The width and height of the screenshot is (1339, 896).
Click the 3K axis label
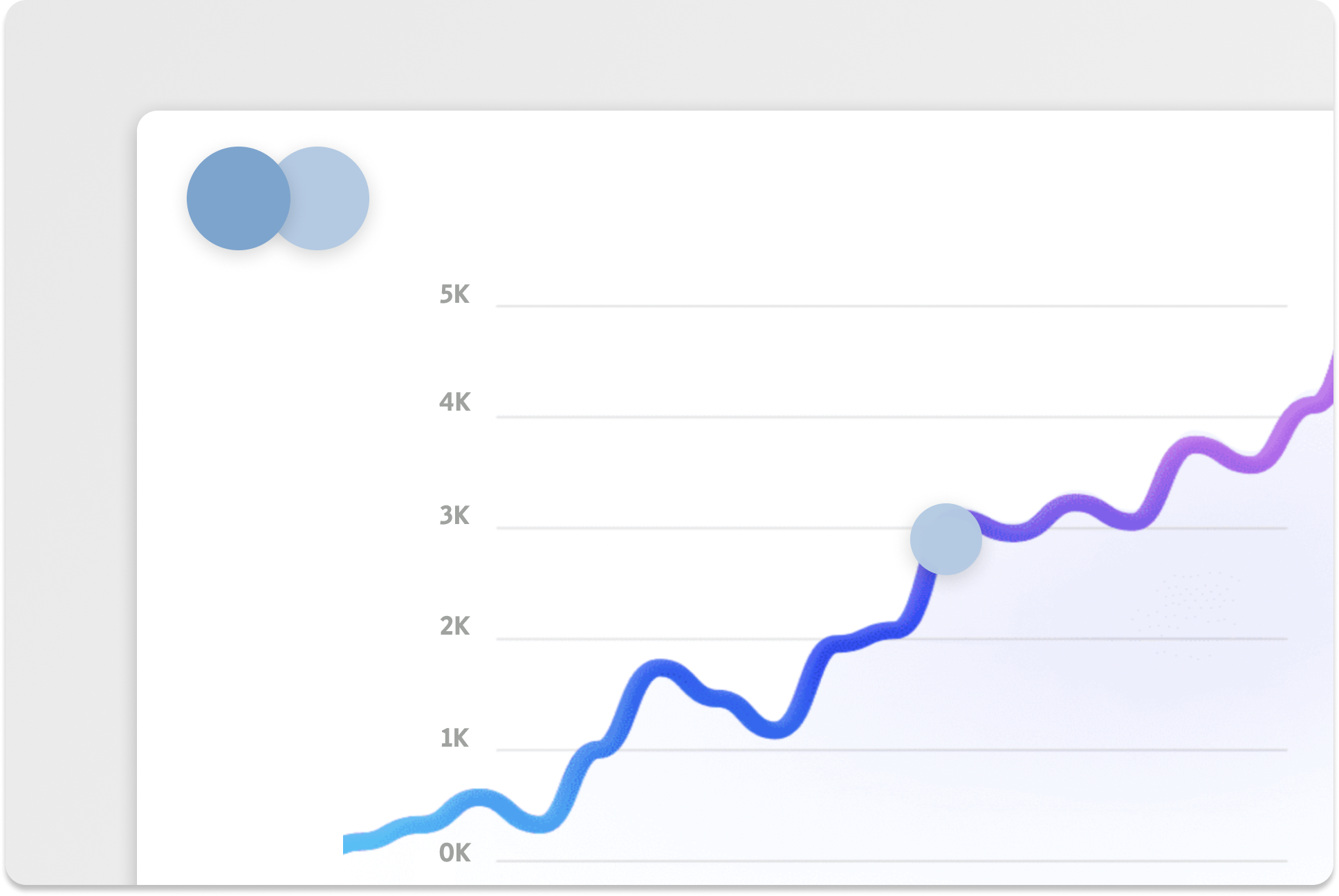(454, 516)
